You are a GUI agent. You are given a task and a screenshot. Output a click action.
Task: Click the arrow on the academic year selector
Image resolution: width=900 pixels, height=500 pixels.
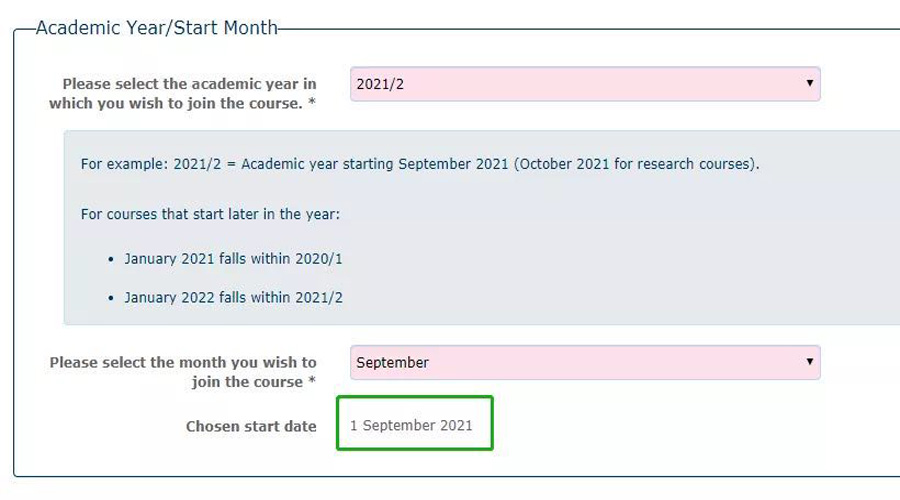(809, 83)
